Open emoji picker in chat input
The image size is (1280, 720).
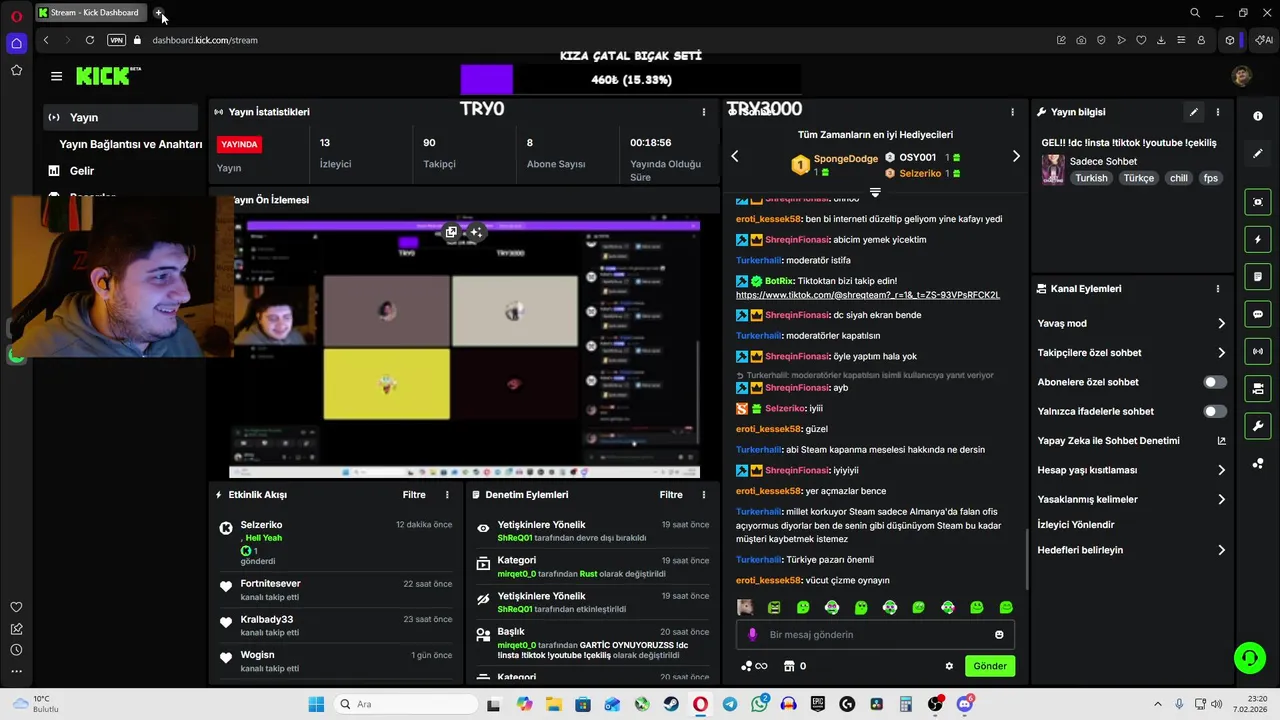tap(999, 635)
